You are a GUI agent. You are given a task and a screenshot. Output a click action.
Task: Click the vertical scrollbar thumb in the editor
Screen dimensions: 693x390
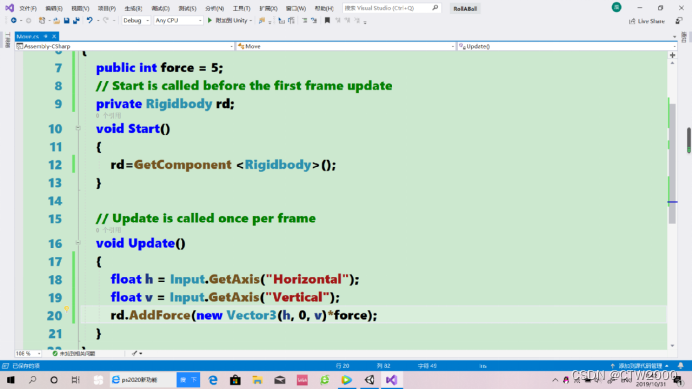click(672, 164)
